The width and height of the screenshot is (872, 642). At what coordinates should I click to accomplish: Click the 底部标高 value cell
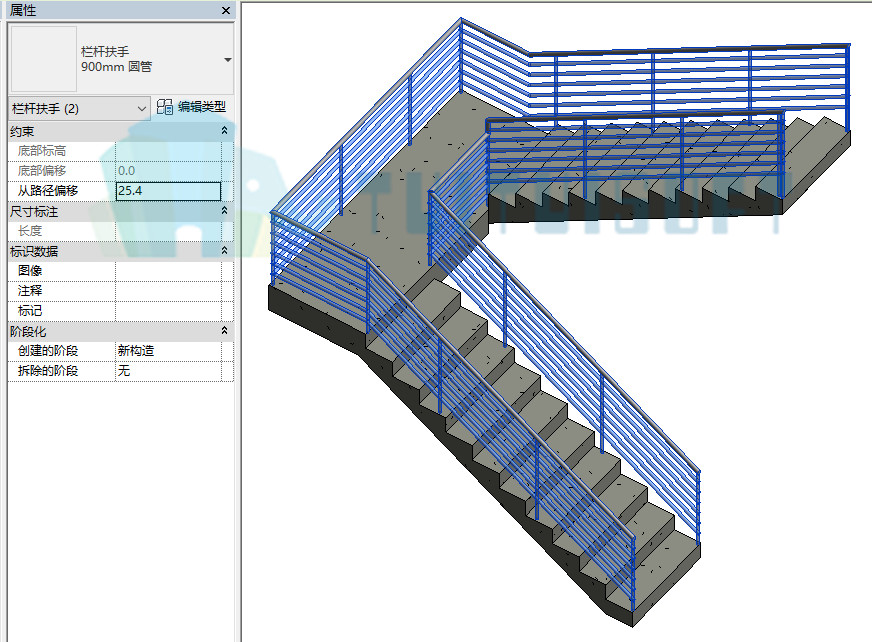coord(169,151)
